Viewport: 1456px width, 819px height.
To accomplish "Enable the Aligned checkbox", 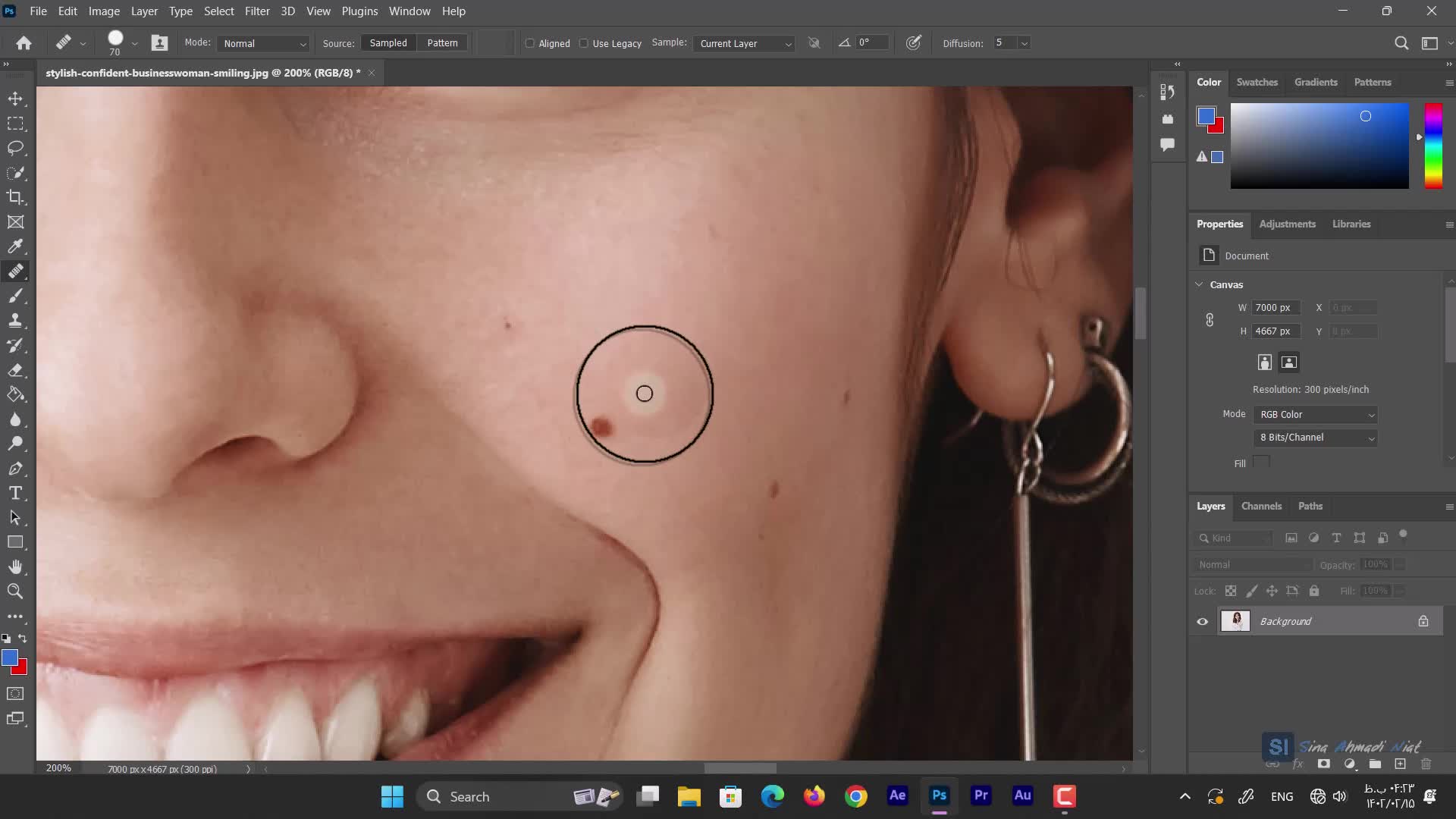I will [530, 43].
